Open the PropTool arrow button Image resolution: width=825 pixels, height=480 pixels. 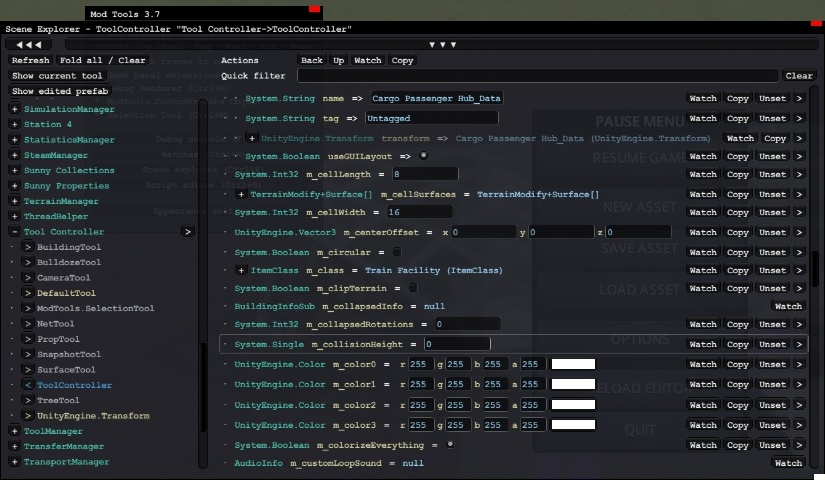(28, 339)
